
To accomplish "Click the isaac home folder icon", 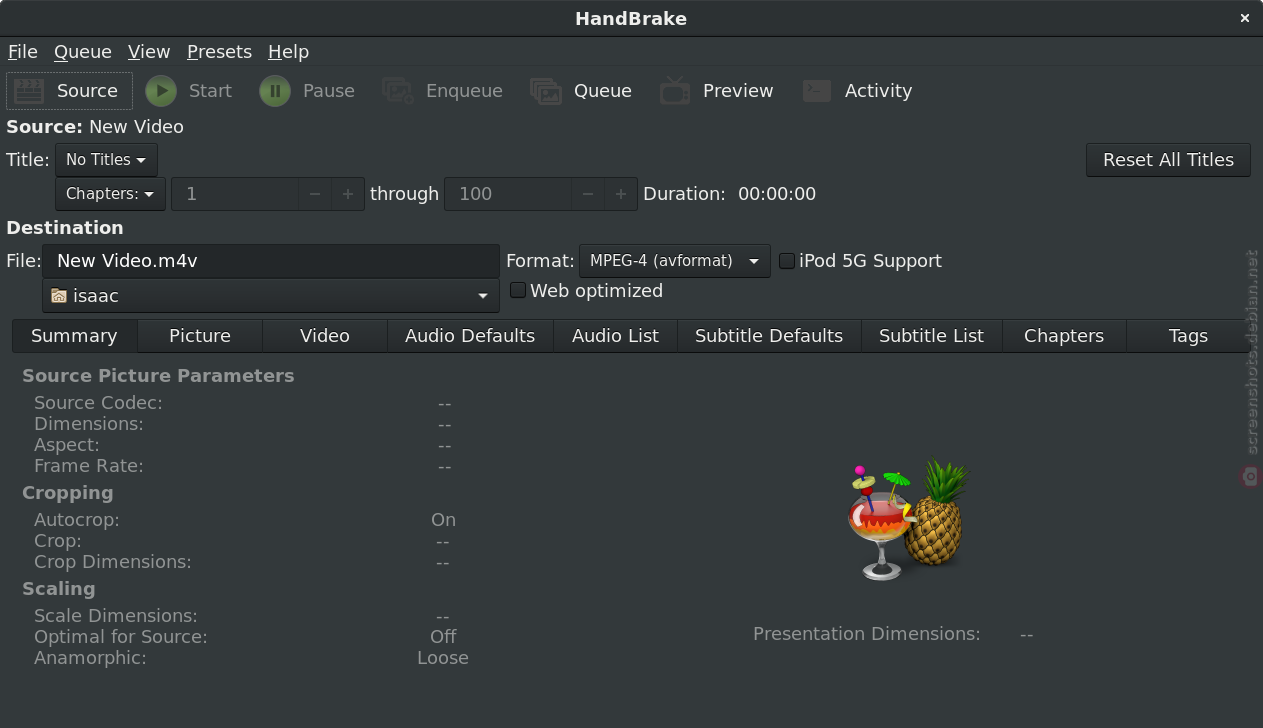I will point(59,296).
